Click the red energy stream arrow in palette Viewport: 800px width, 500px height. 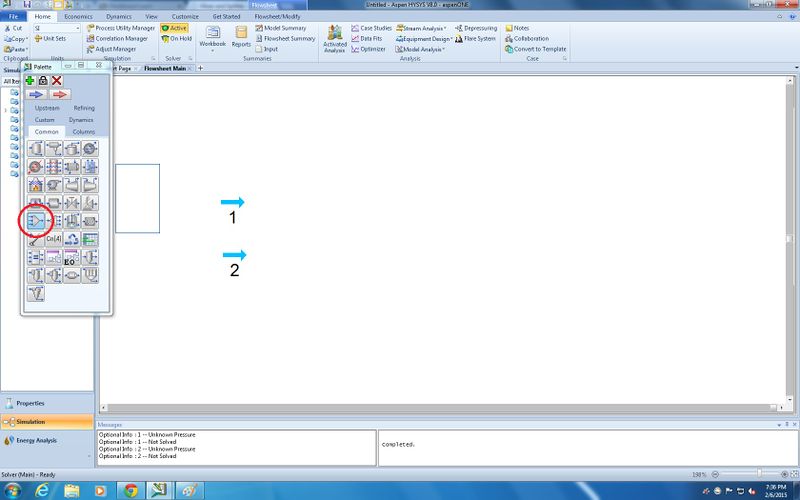point(60,94)
